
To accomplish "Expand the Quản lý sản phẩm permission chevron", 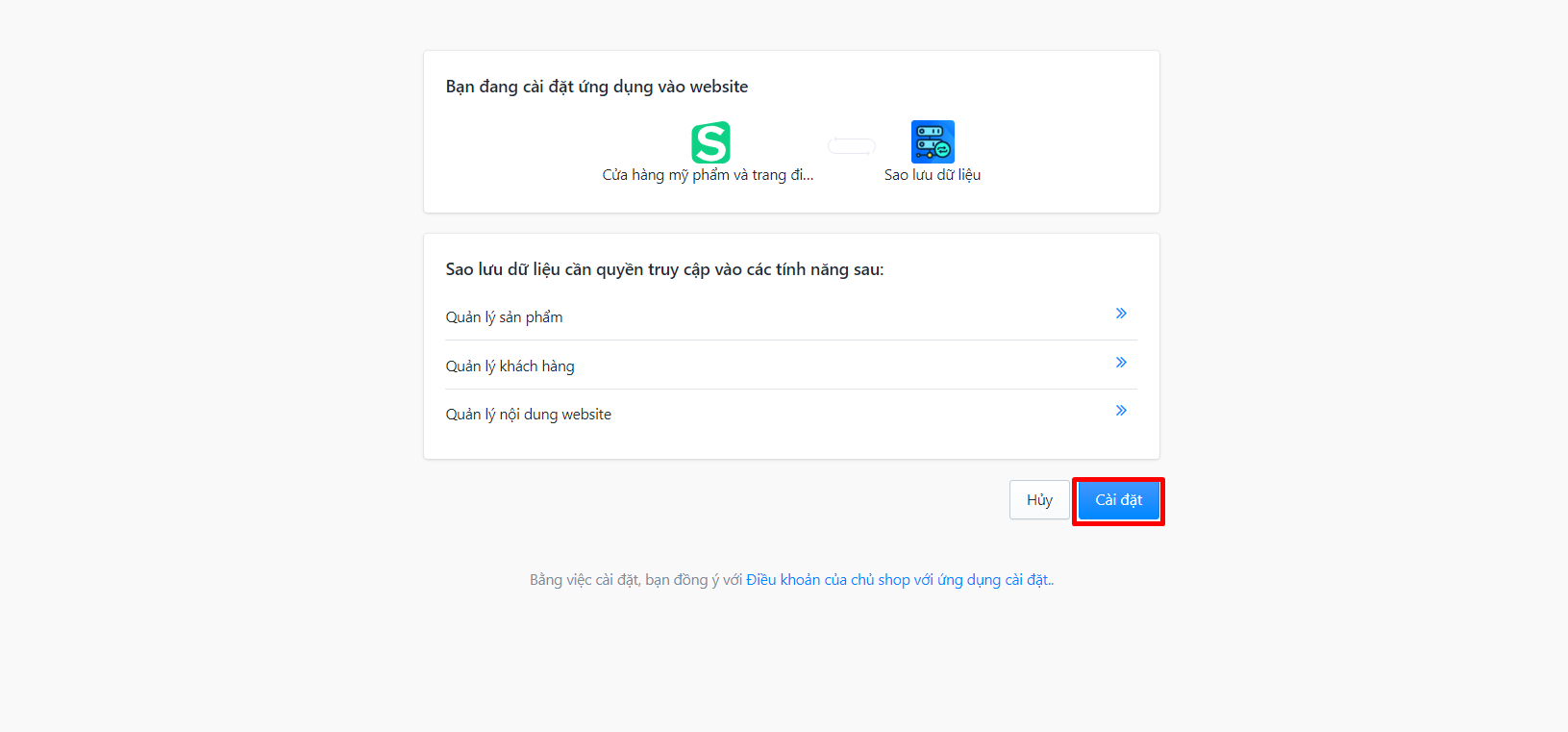I will [1121, 314].
